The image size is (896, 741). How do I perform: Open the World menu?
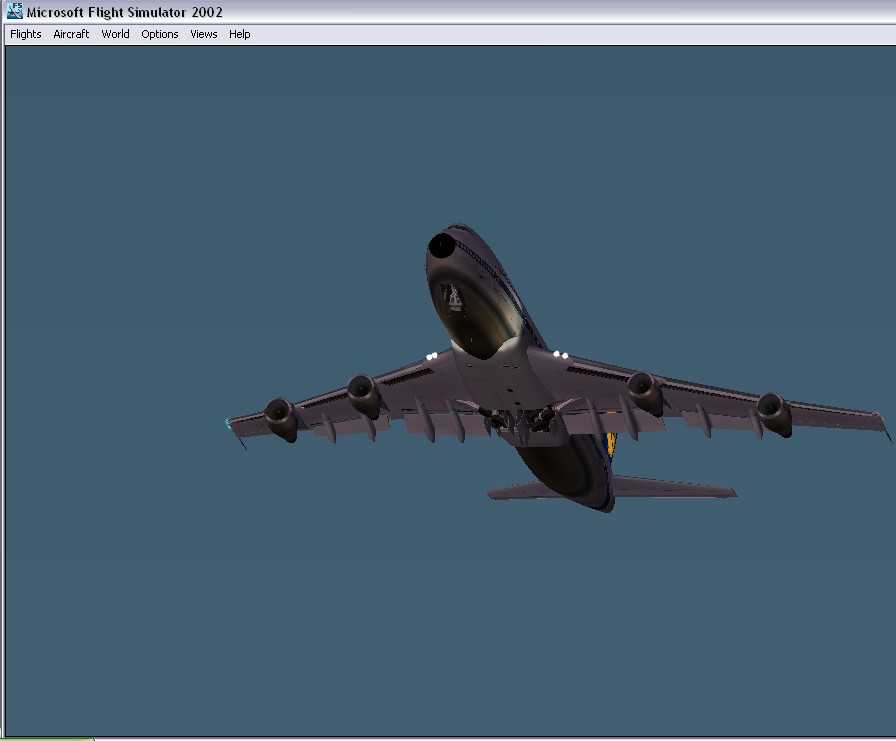click(x=115, y=34)
